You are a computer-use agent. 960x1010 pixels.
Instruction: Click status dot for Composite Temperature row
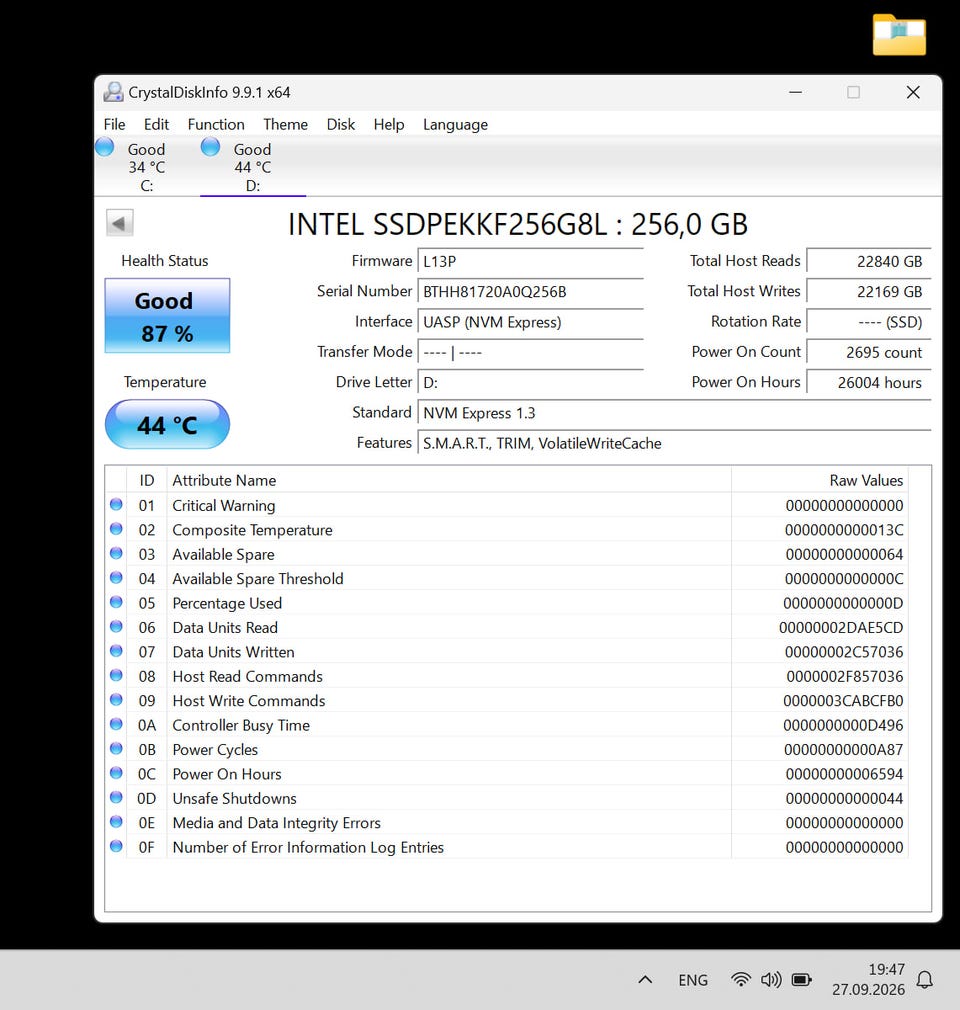pyautogui.click(x=116, y=529)
